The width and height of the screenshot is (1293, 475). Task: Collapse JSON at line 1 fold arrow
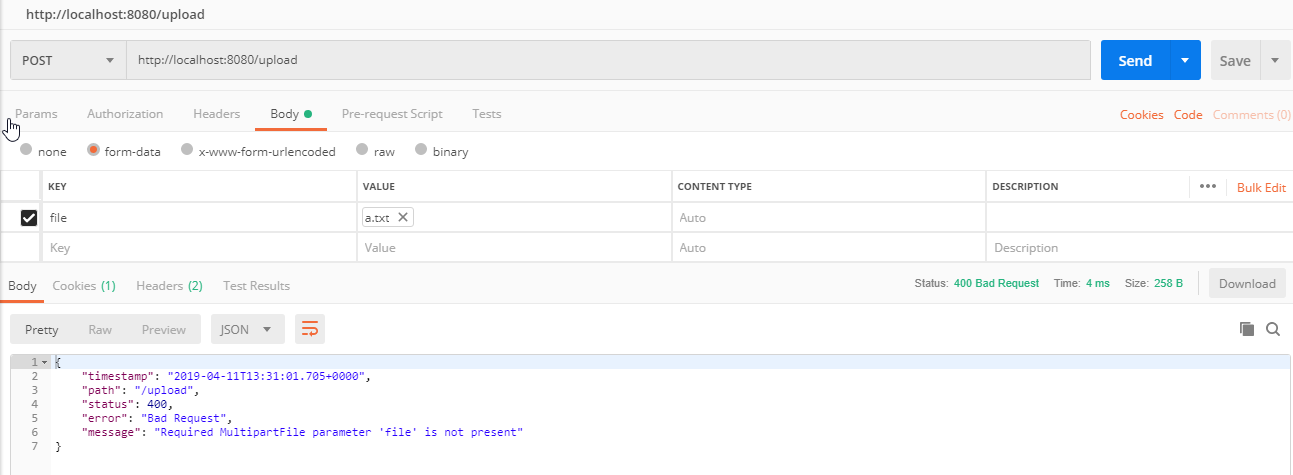[44, 362]
